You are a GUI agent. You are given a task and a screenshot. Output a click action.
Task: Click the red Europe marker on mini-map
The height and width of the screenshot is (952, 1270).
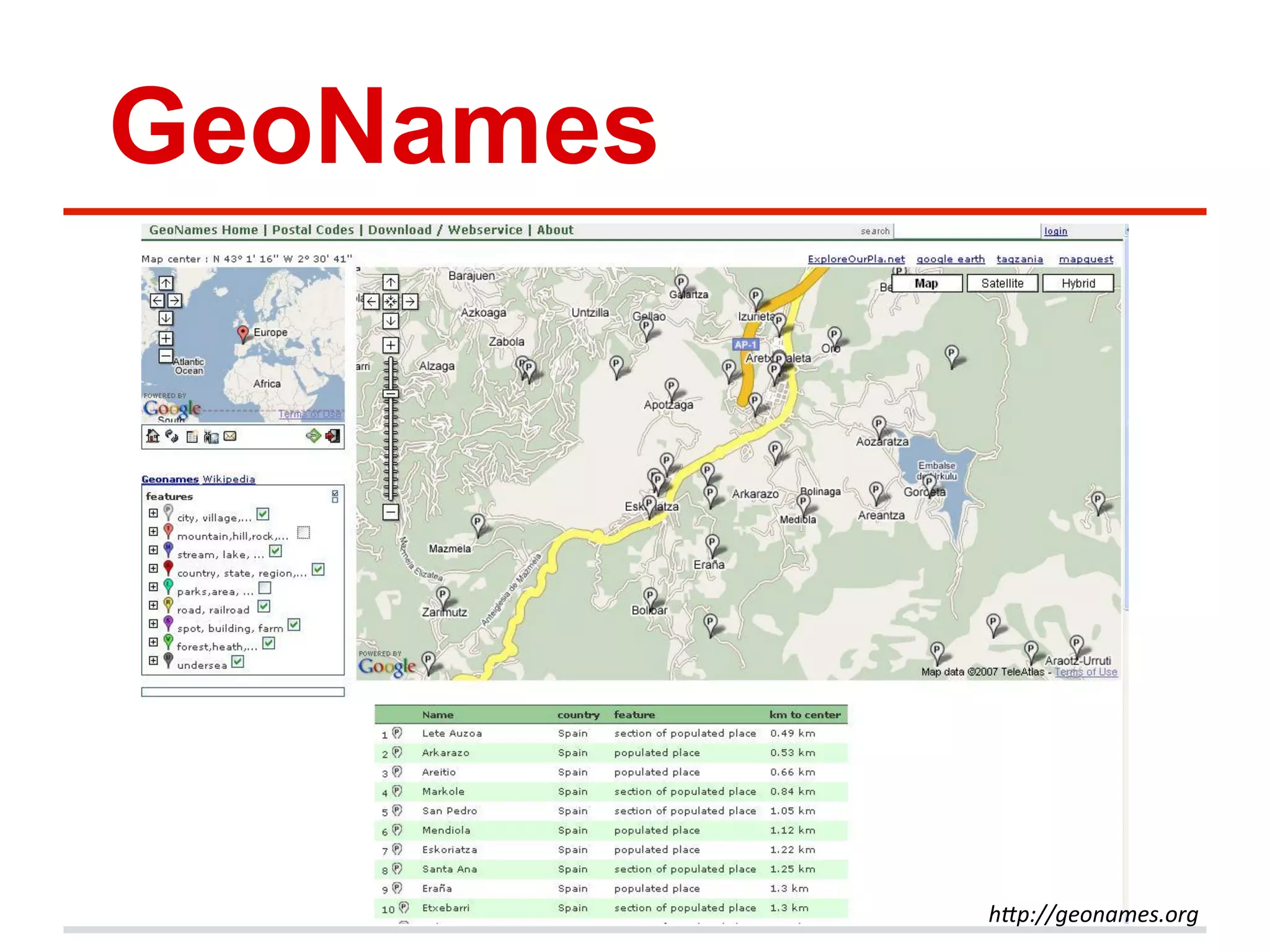(x=243, y=333)
